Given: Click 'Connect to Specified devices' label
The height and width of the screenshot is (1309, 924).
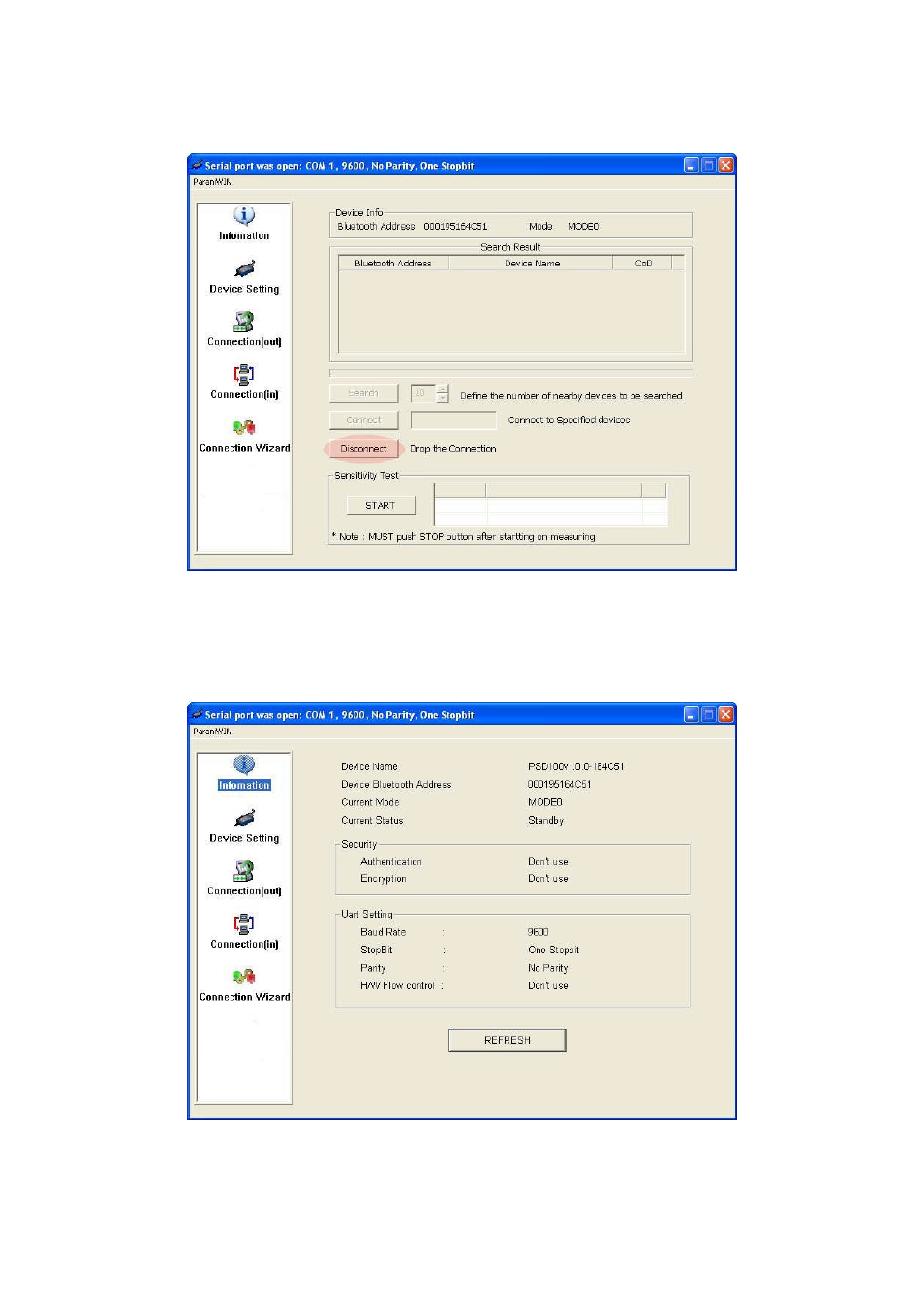Looking at the screenshot, I should click(x=570, y=421).
